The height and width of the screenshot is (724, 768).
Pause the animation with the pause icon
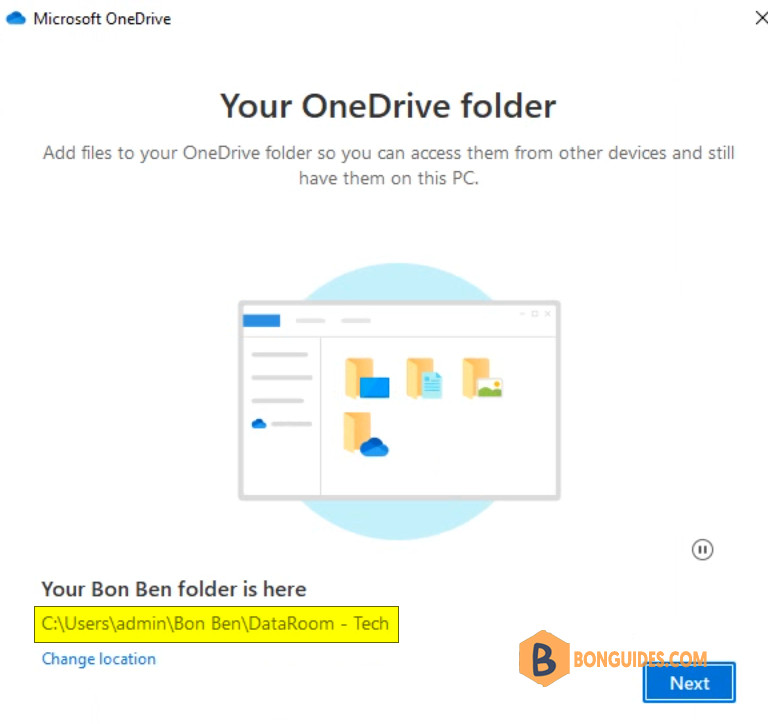tap(702, 549)
